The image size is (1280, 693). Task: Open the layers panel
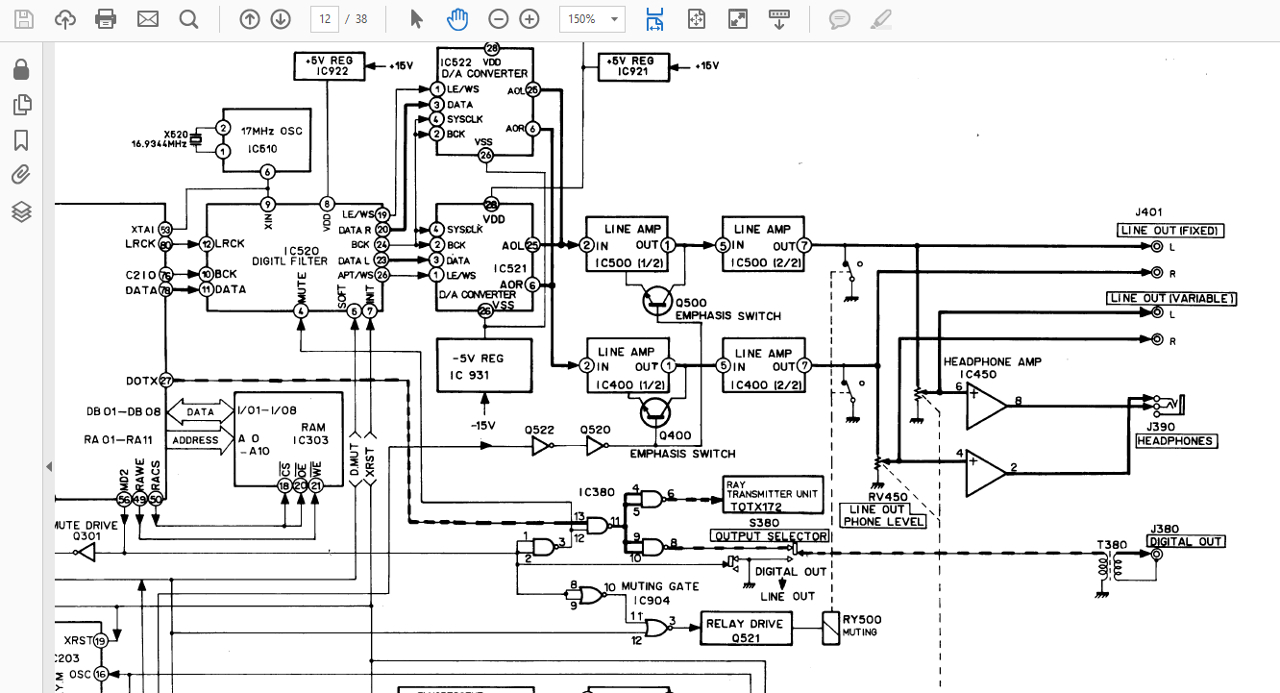tap(21, 212)
